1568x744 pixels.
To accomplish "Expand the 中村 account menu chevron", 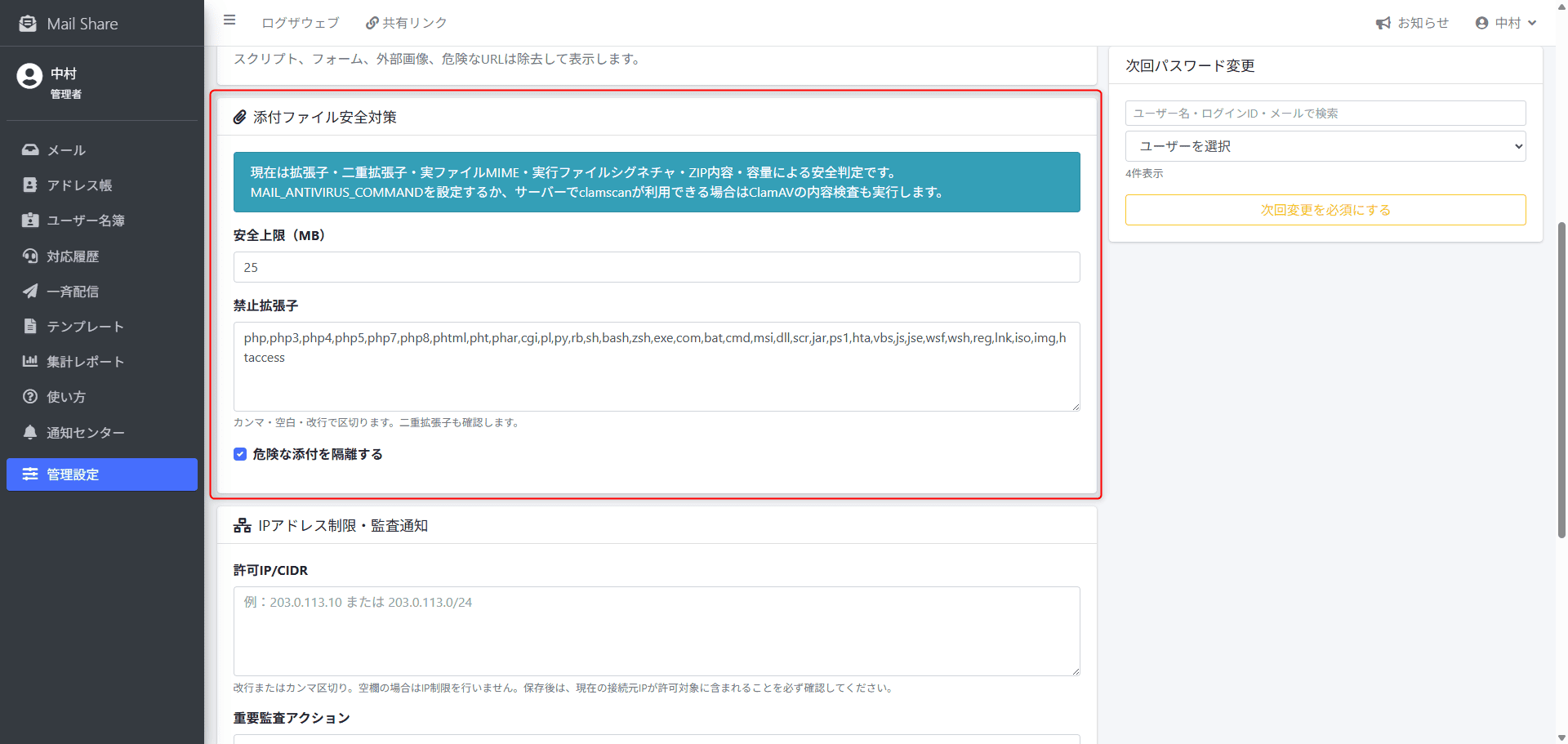I will [x=1532, y=23].
